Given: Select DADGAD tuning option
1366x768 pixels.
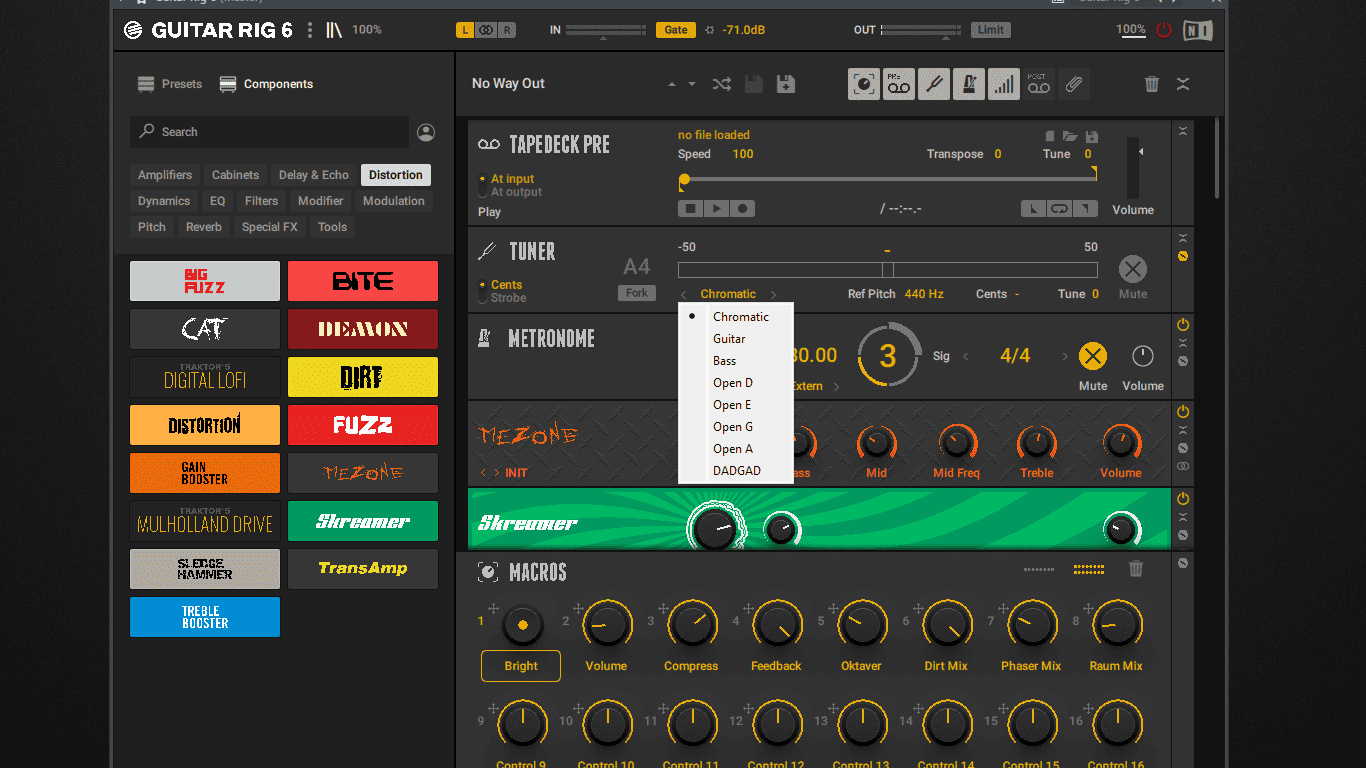Looking at the screenshot, I should (736, 471).
